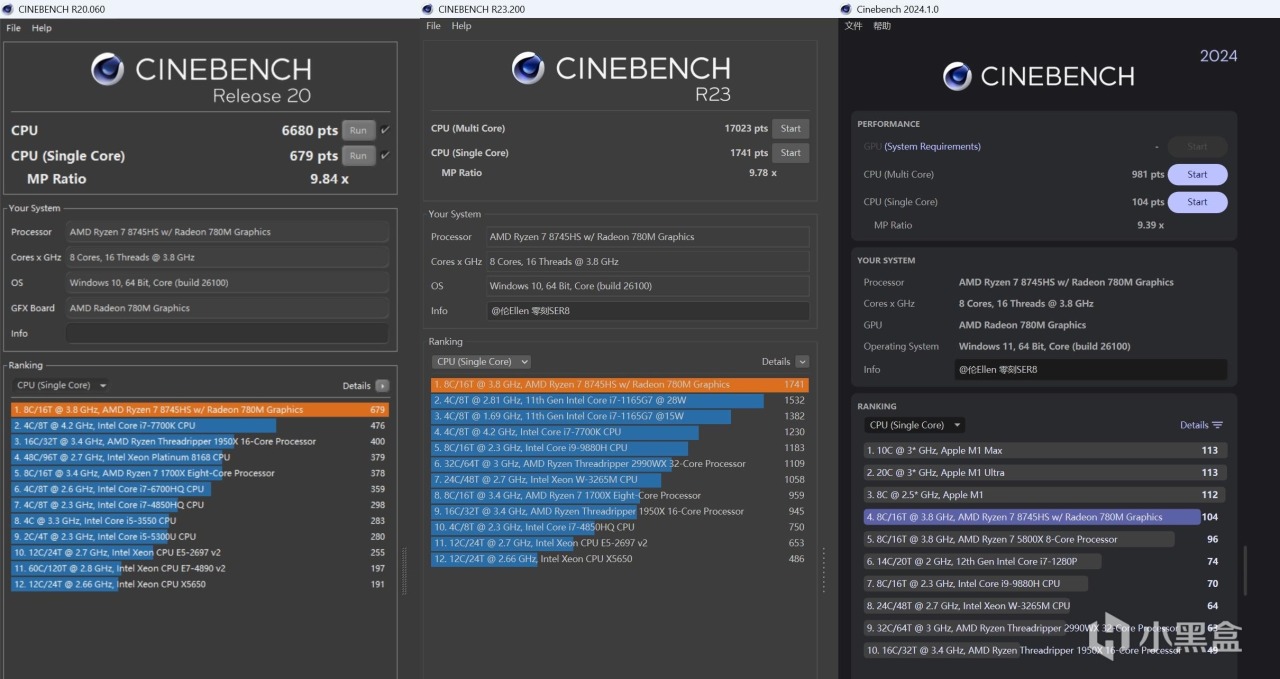Image resolution: width=1280 pixels, height=679 pixels.
Task: Toggle the R20 CPU (Single Core) checkbox
Action: [x=385, y=155]
